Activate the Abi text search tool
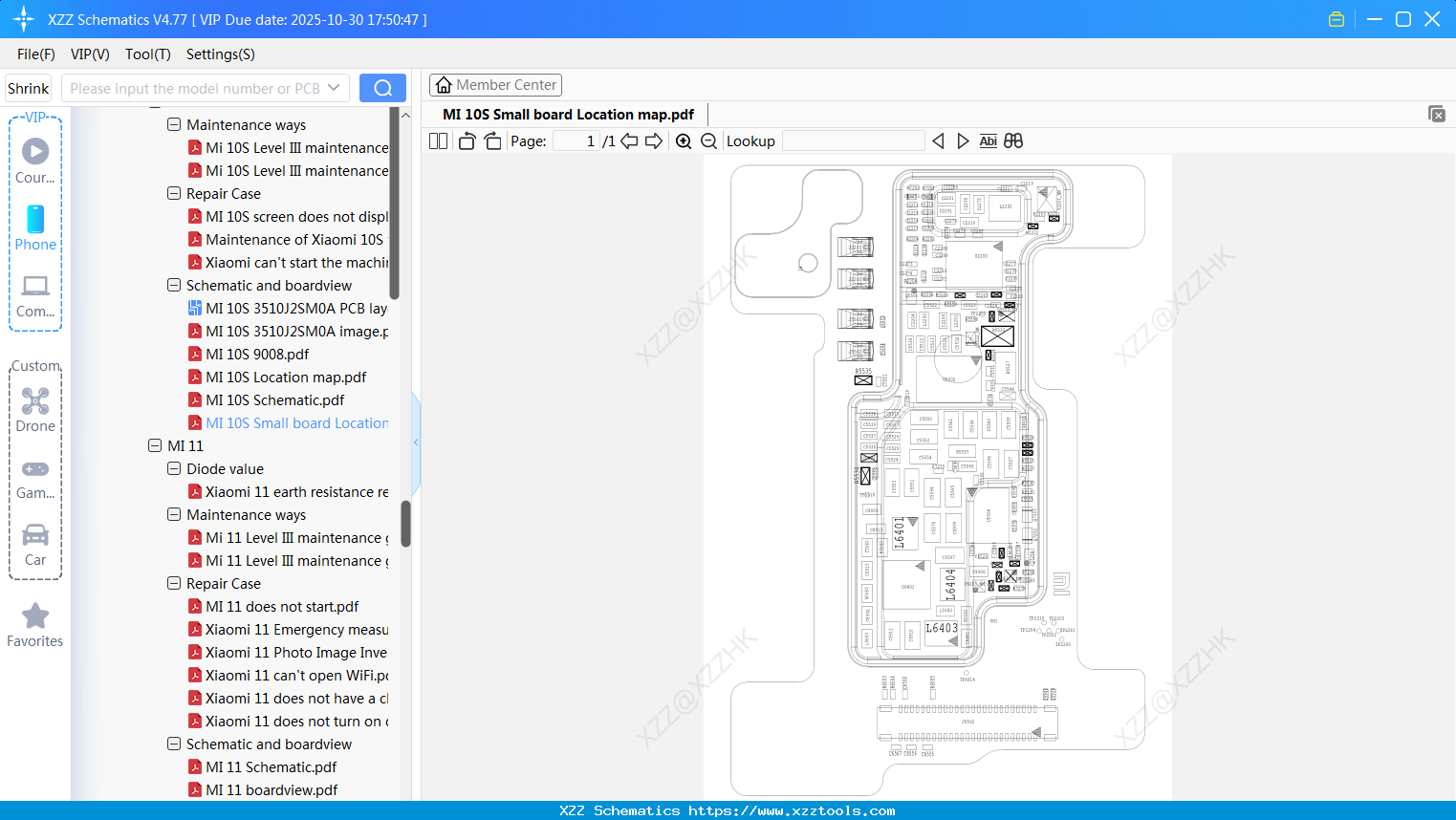Viewport: 1456px width, 820px height. click(988, 140)
